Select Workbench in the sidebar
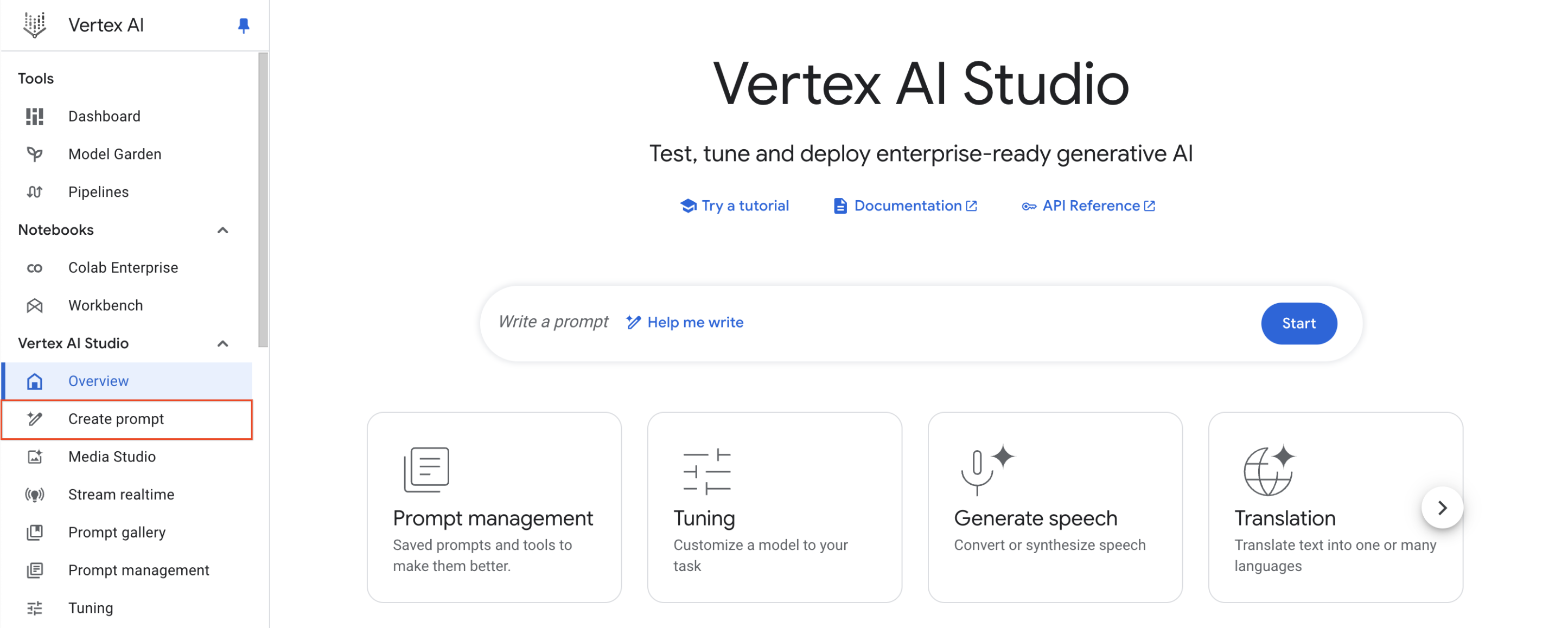The height and width of the screenshot is (628, 1568). pos(126,305)
